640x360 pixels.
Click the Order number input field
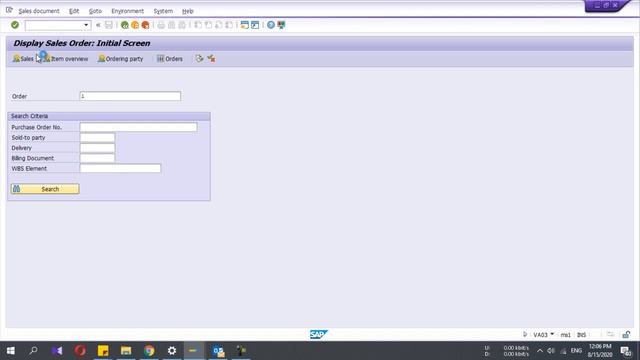click(130, 96)
